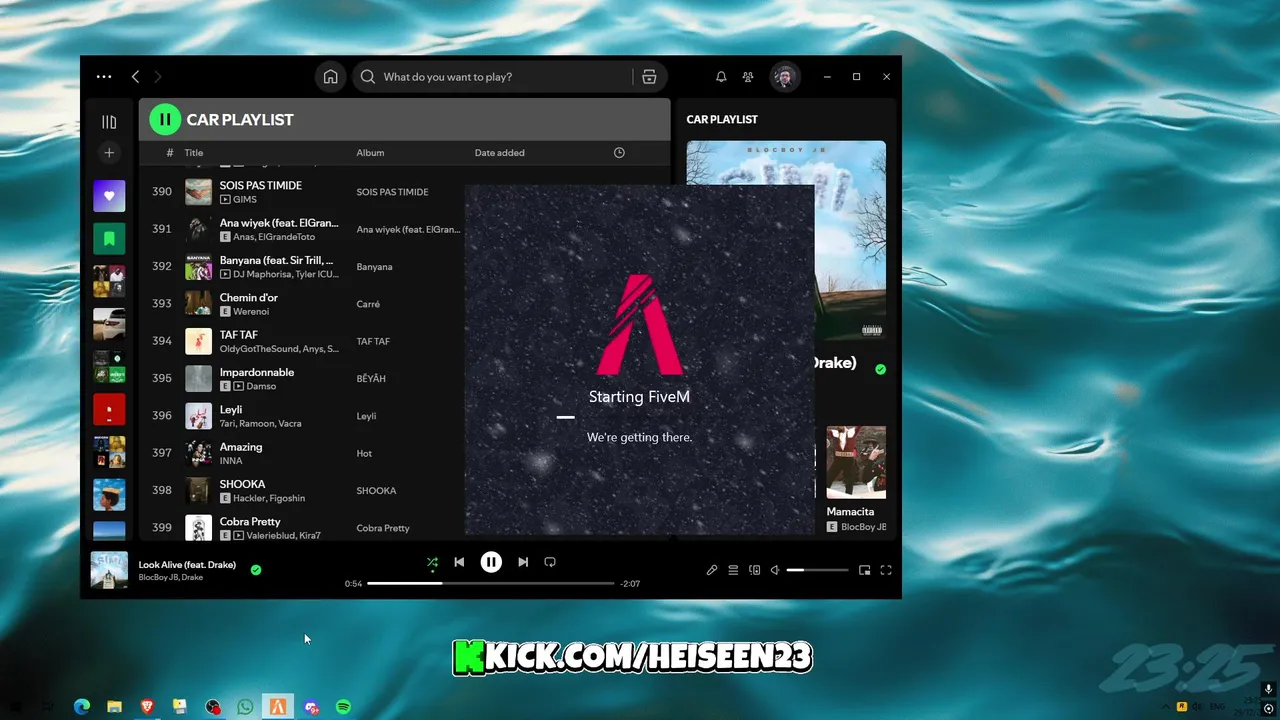
Task: Select track 'Leyli' title
Action: pyautogui.click(x=231, y=410)
